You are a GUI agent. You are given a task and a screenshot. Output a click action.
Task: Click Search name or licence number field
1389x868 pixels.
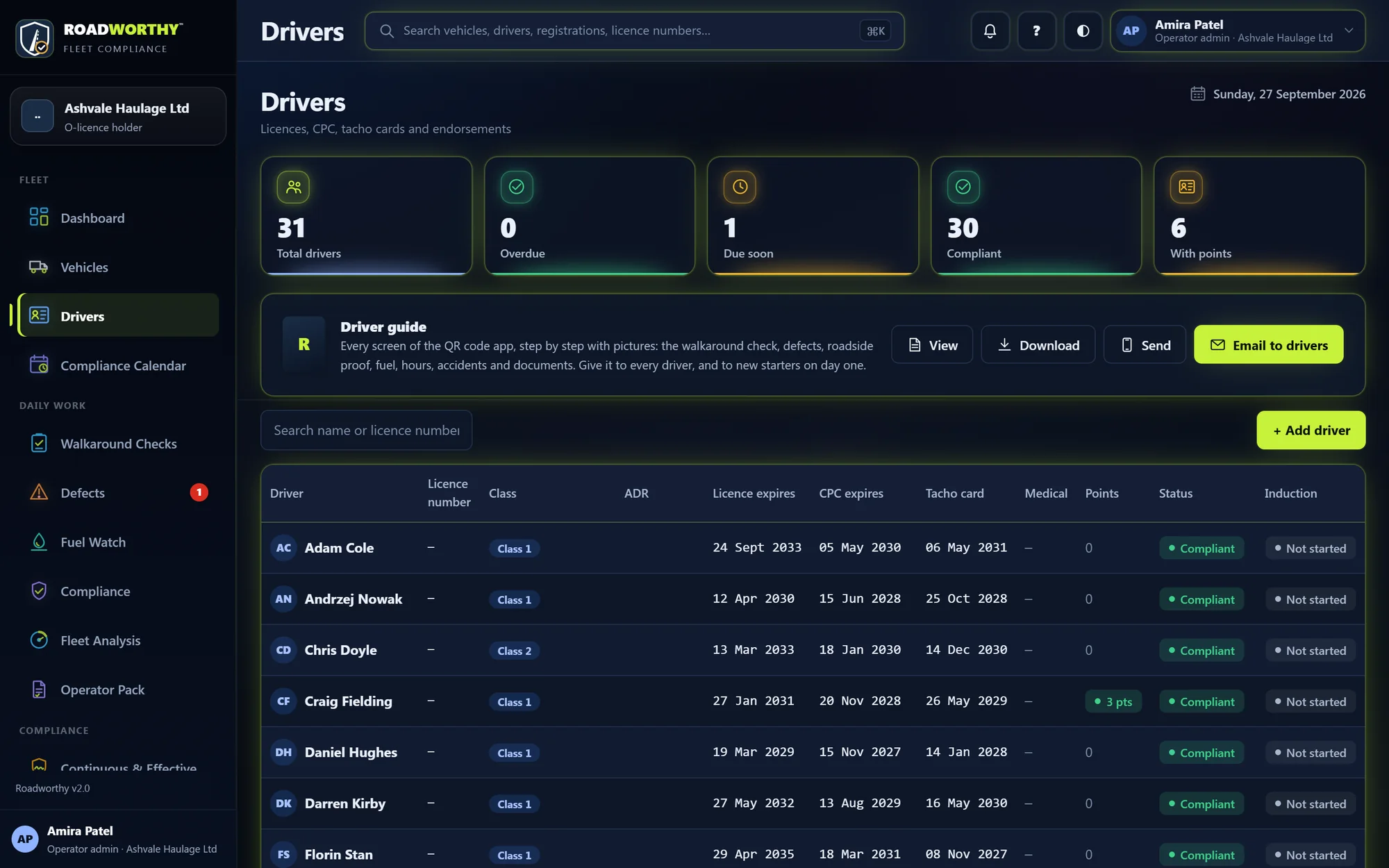pyautogui.click(x=366, y=430)
